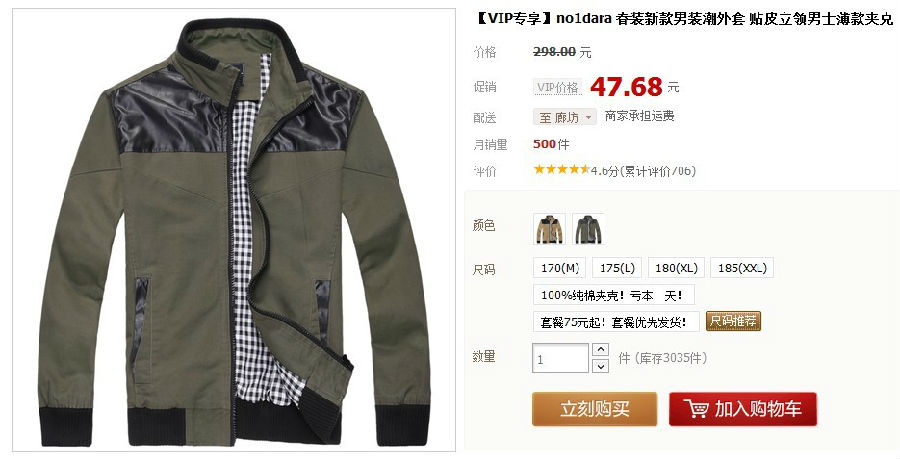This screenshot has height=459, width=900.
Task: Open the 累计评价 reviews link
Action: click(660, 171)
